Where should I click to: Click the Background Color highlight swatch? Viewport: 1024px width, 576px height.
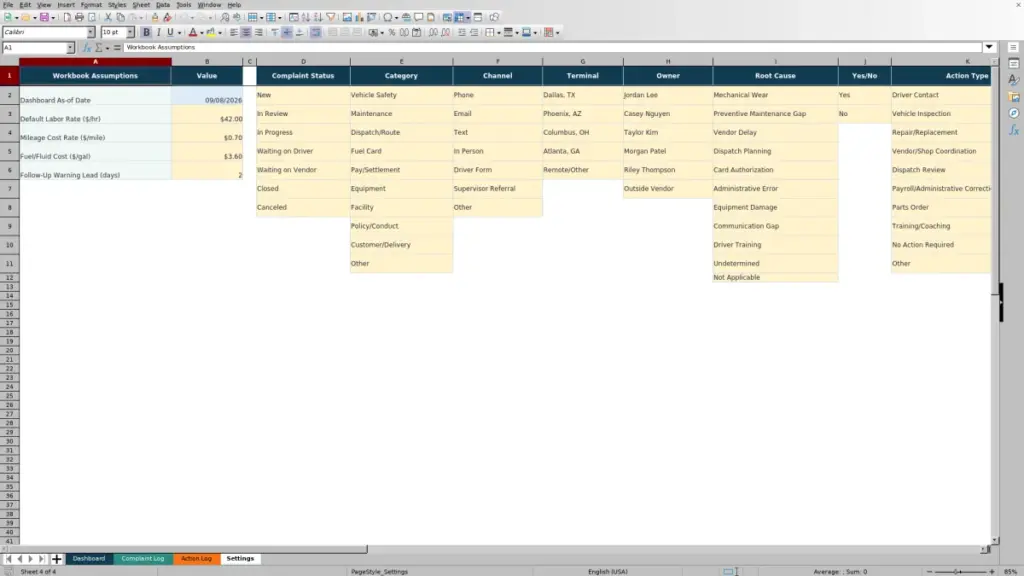point(211,32)
